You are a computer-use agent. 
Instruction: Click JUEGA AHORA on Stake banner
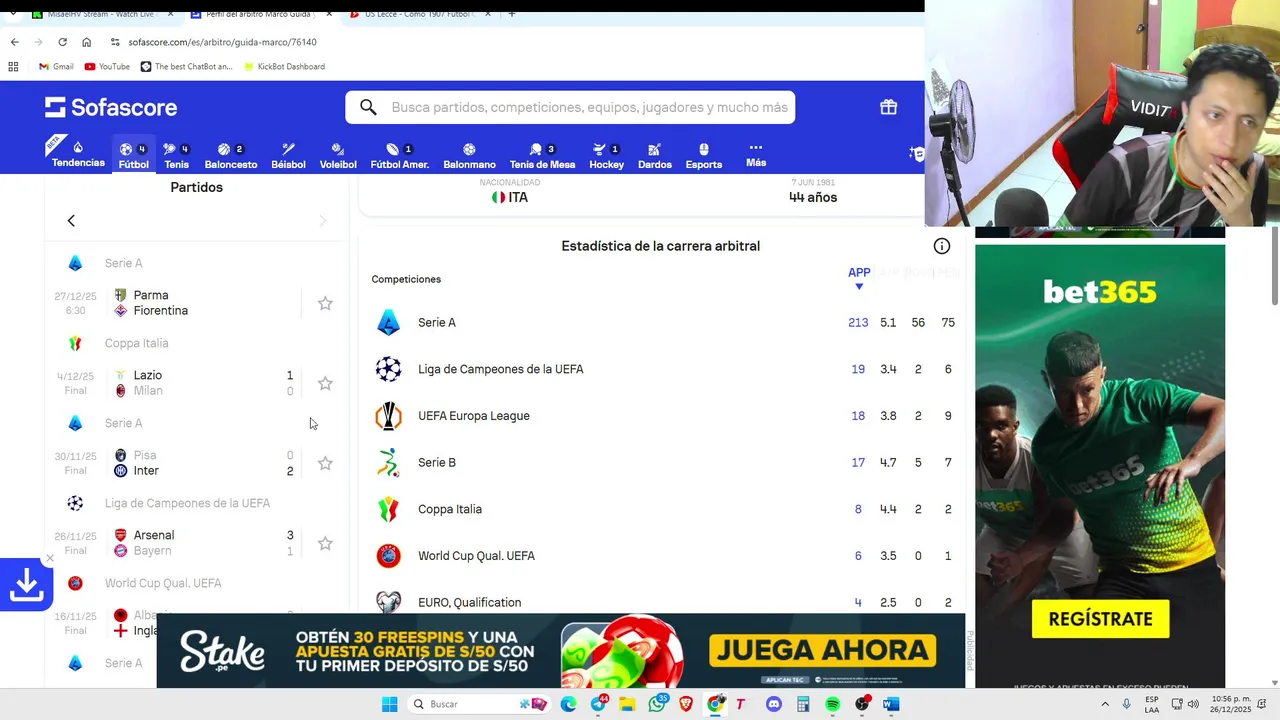[822, 651]
